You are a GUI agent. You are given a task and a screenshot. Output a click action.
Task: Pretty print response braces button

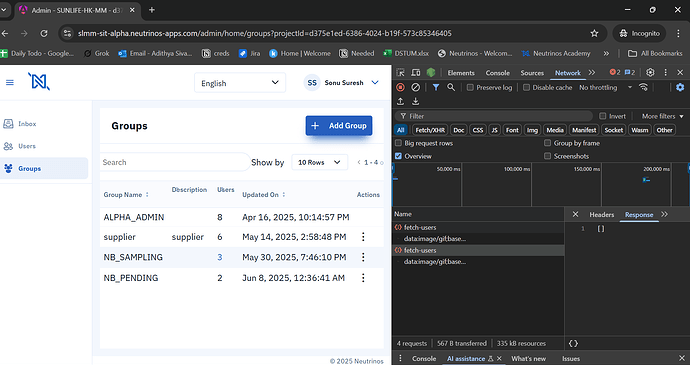coord(573,343)
